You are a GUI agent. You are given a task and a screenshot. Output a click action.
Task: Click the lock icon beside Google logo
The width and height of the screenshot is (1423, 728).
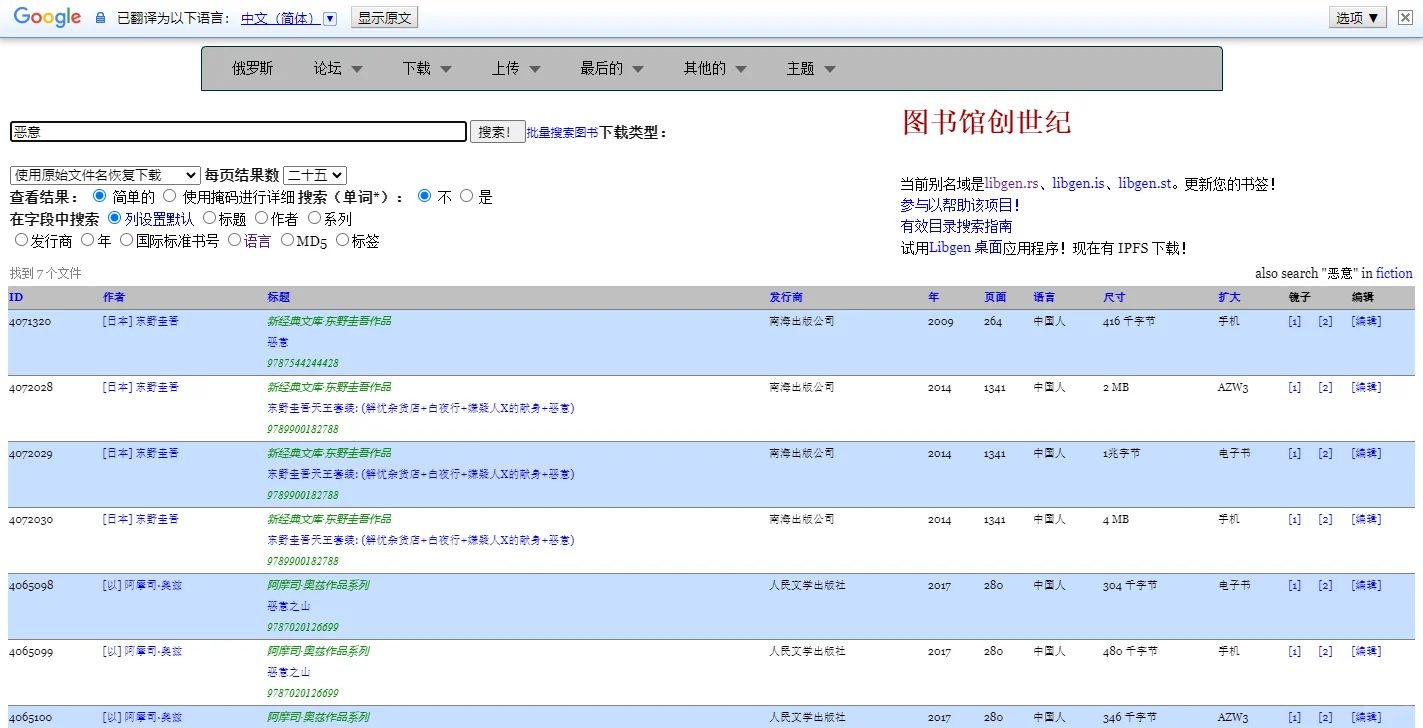[x=100, y=18]
